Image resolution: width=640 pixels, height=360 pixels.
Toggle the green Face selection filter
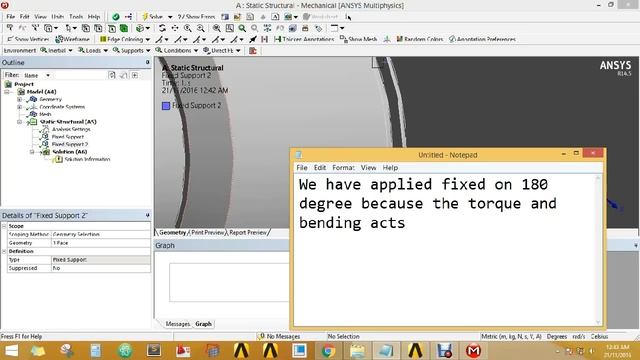[x=124, y=28]
